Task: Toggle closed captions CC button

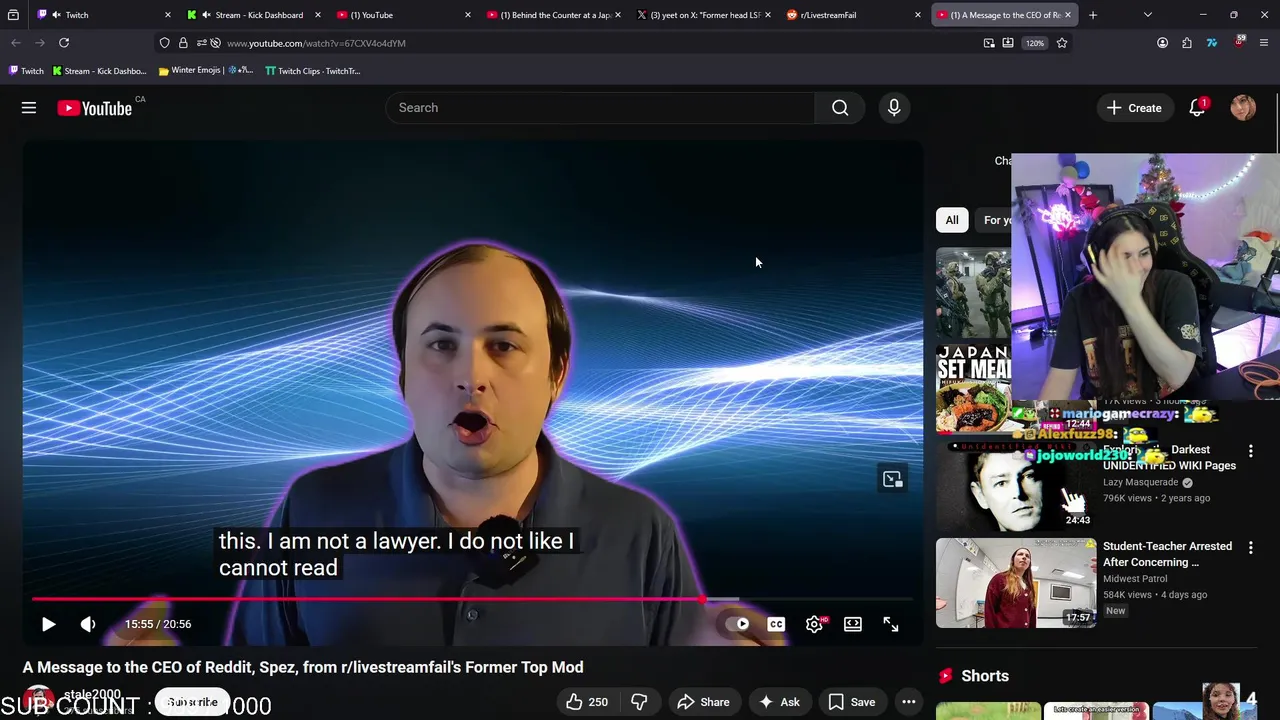Action: [x=776, y=624]
